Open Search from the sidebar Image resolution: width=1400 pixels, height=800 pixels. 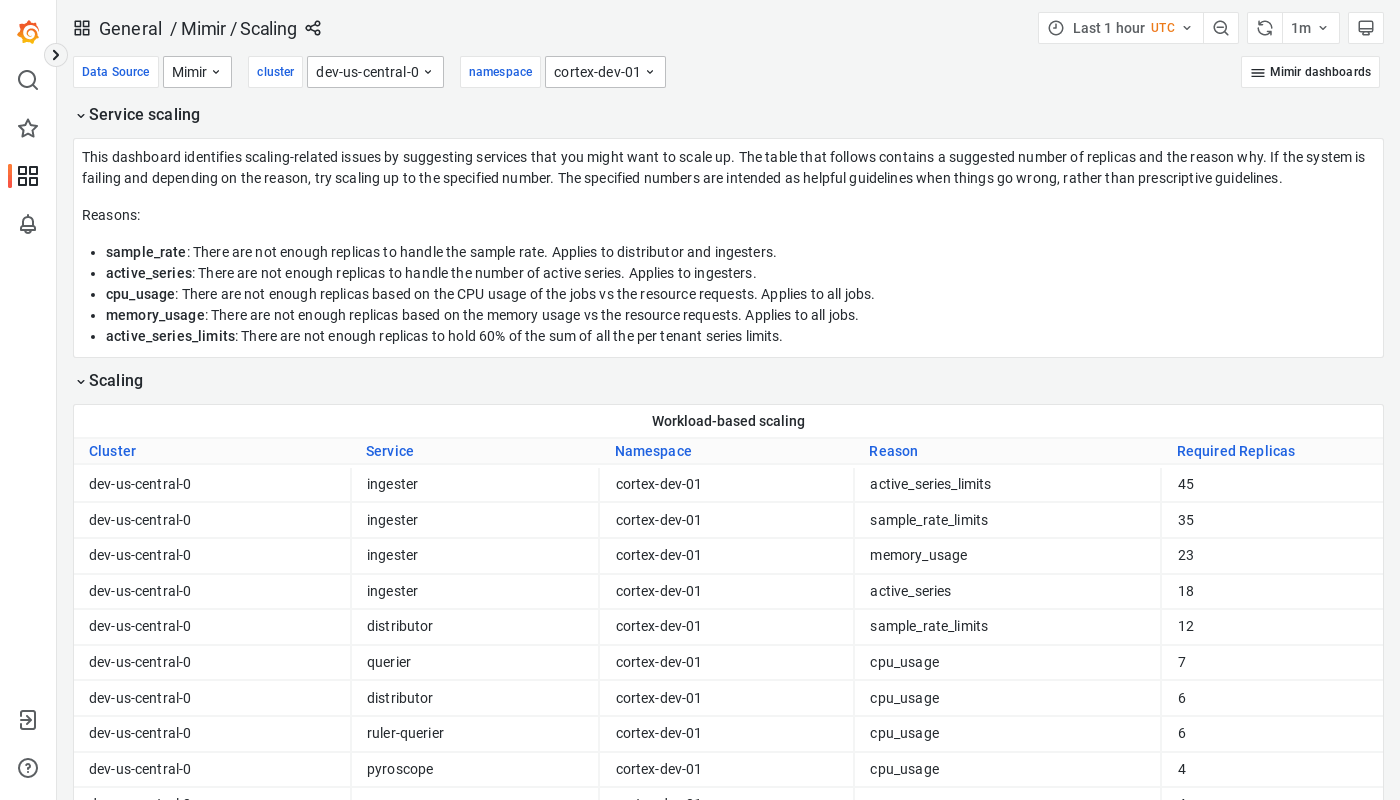(x=28, y=80)
